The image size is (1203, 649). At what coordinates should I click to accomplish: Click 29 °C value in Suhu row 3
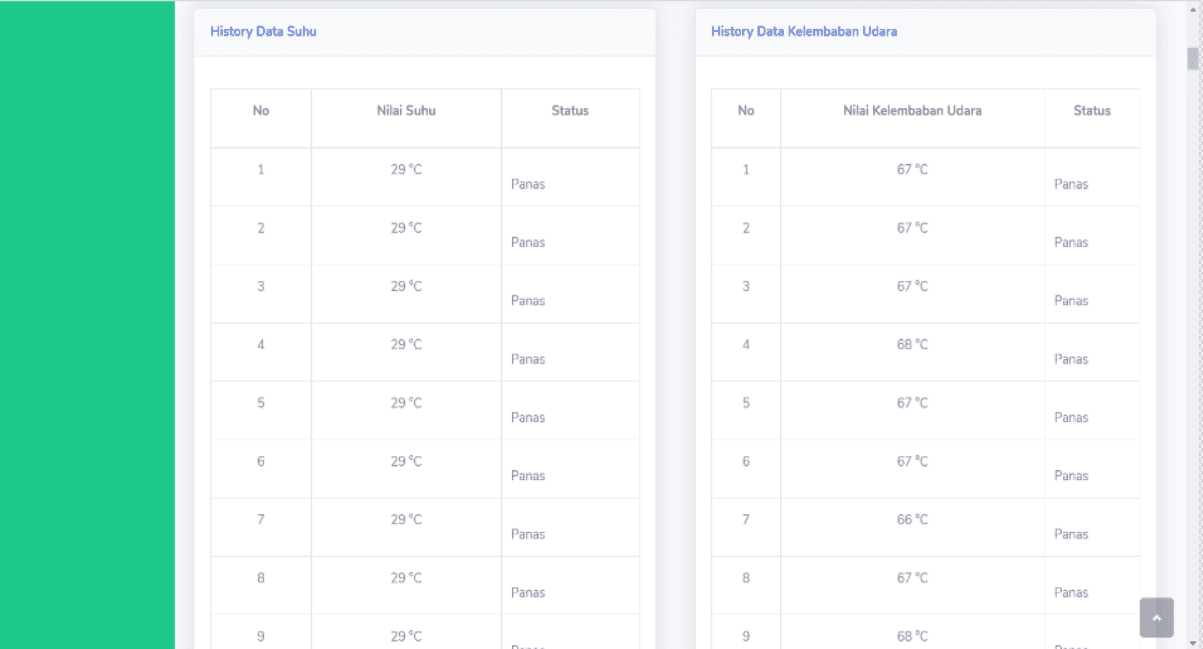(406, 286)
